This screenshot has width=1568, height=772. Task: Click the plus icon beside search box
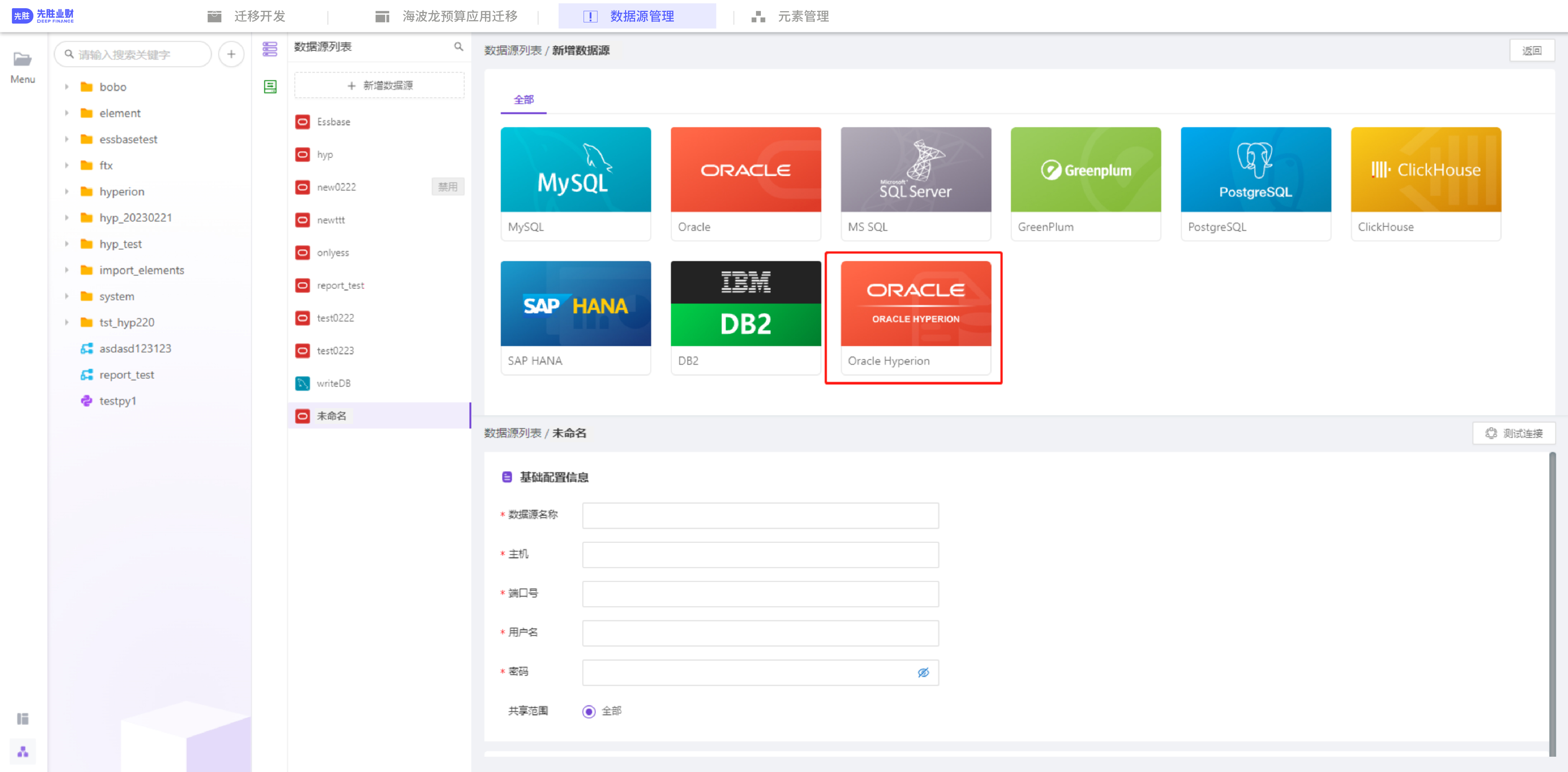point(231,54)
